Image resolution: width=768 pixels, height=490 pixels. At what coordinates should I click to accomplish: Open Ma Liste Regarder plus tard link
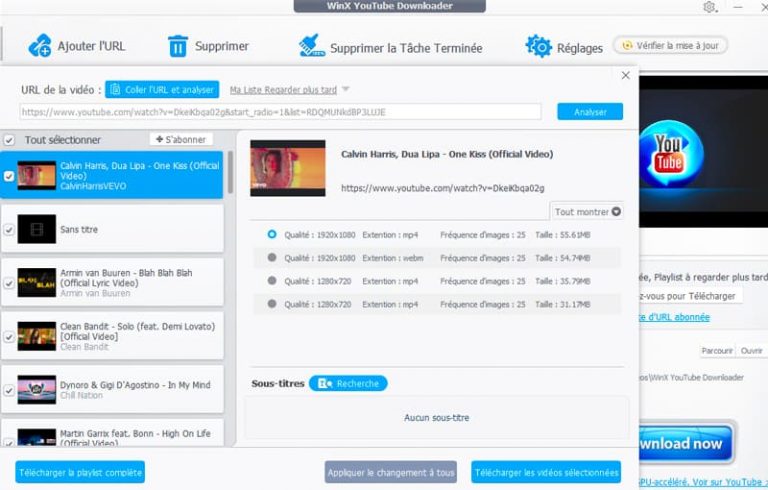point(283,89)
